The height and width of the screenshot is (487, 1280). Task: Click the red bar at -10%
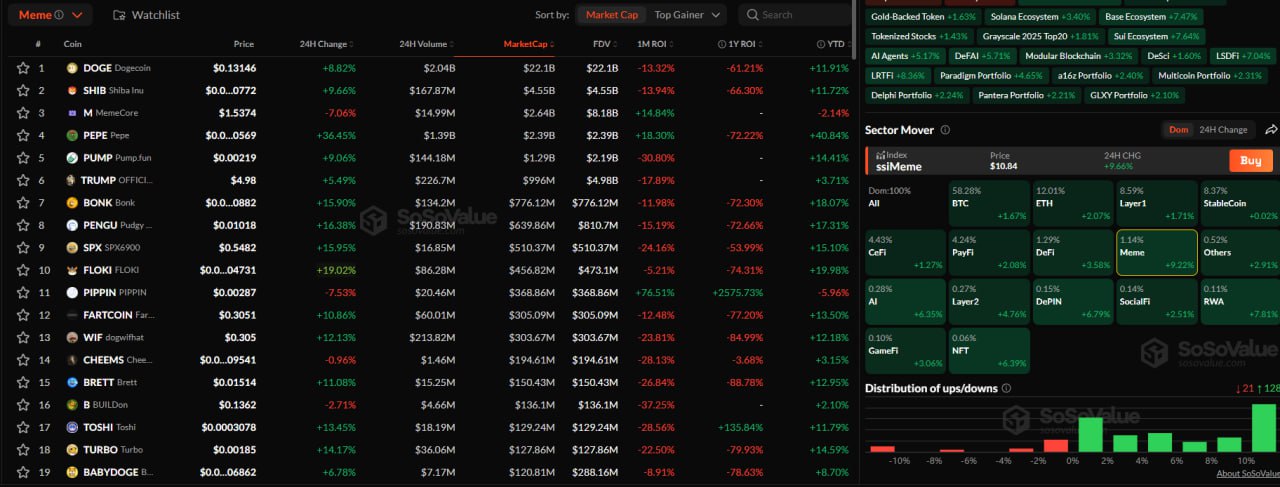(x=883, y=448)
